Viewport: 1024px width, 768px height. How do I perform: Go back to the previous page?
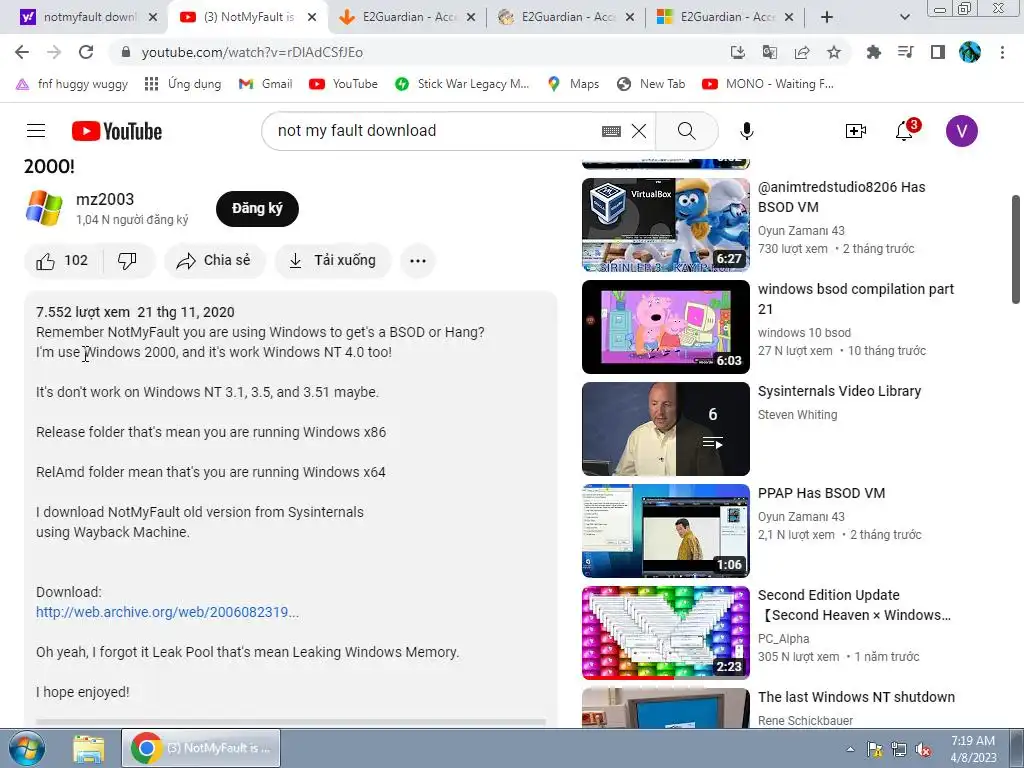tap(22, 52)
